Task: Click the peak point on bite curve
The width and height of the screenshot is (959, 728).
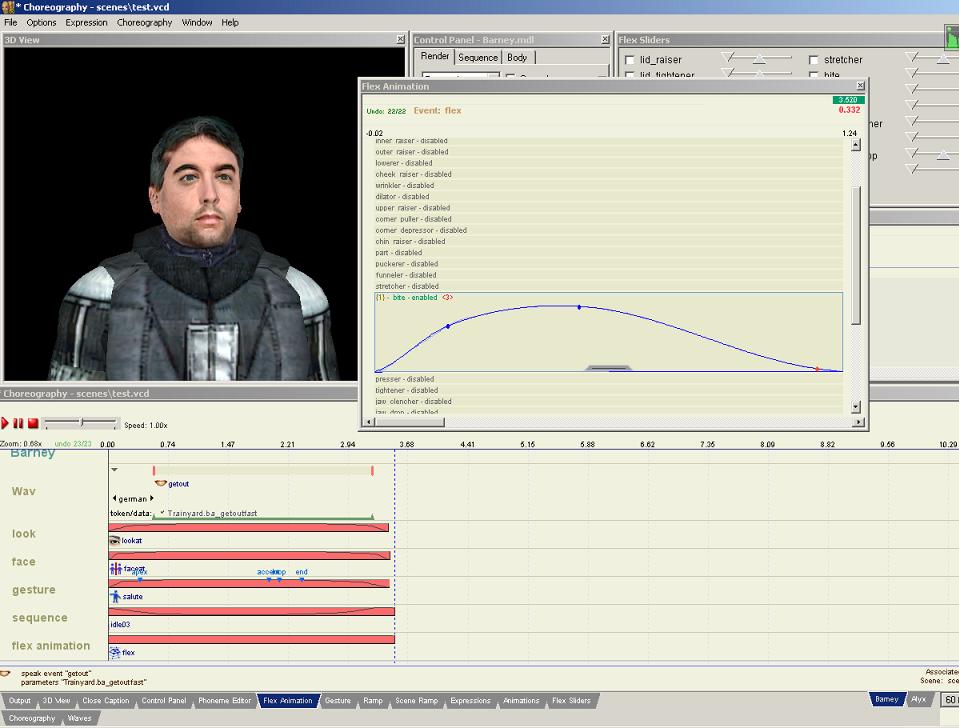Action: [579, 307]
